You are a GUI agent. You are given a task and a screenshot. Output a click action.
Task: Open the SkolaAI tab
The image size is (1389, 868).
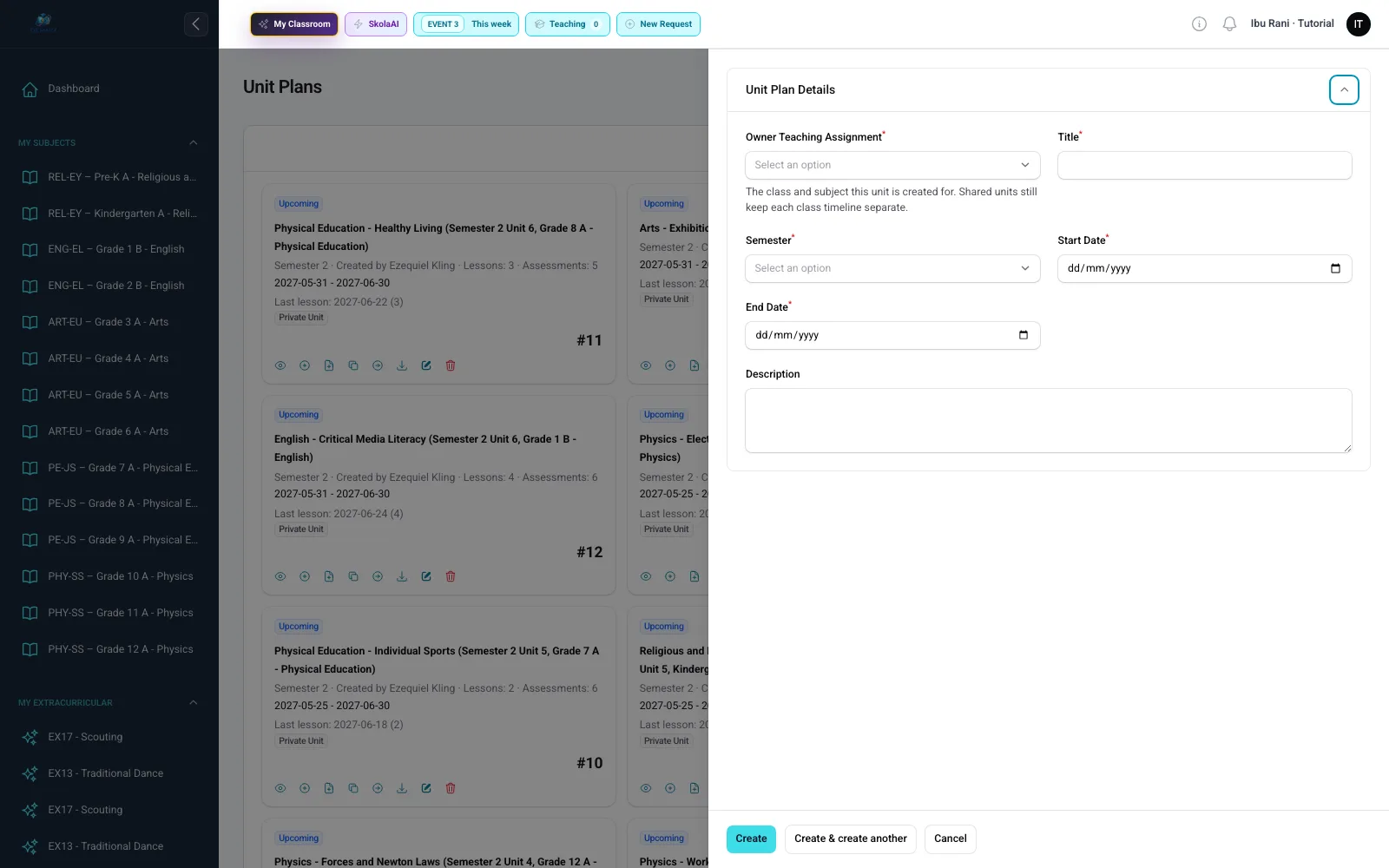376,24
